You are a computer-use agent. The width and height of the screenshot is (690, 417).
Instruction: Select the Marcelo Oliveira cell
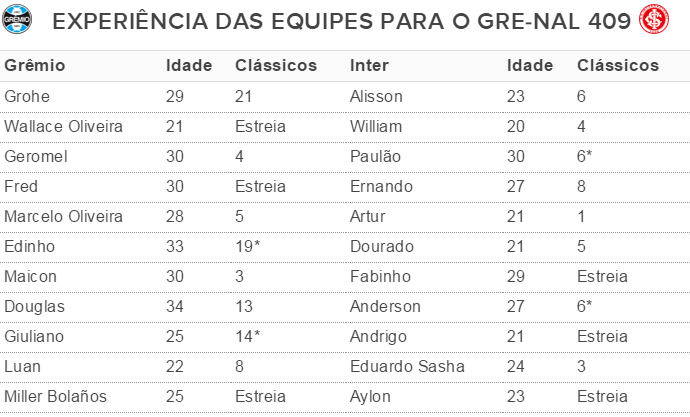click(x=63, y=216)
